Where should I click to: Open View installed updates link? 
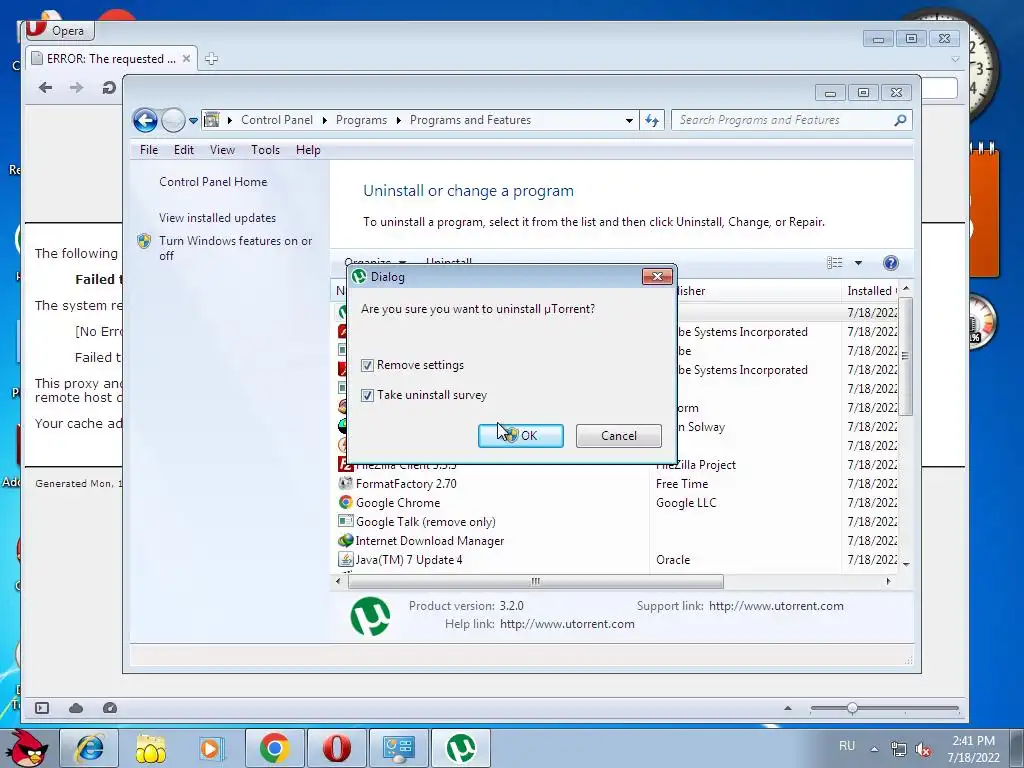coord(217,218)
